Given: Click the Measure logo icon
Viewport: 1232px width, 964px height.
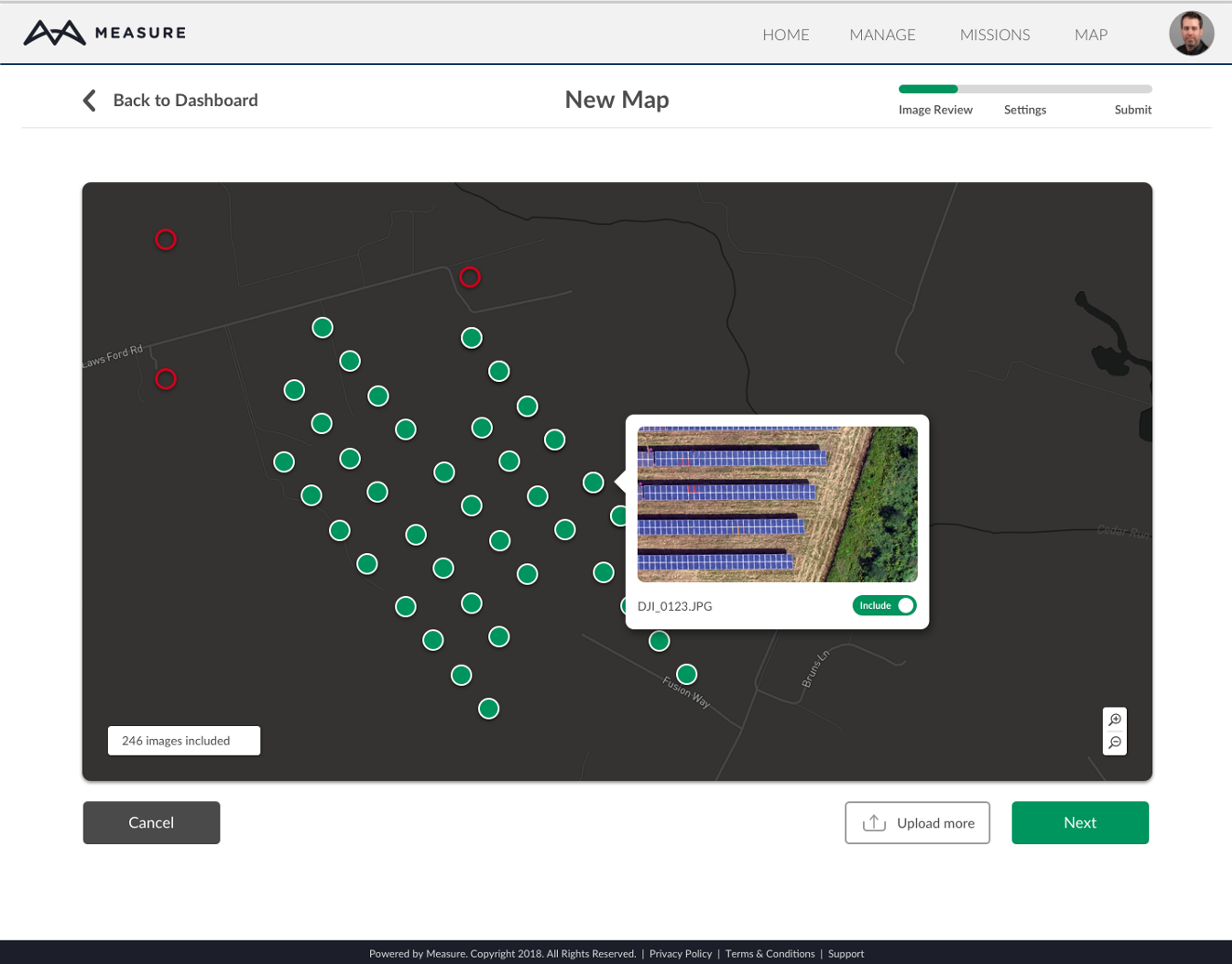Looking at the screenshot, I should [x=54, y=33].
